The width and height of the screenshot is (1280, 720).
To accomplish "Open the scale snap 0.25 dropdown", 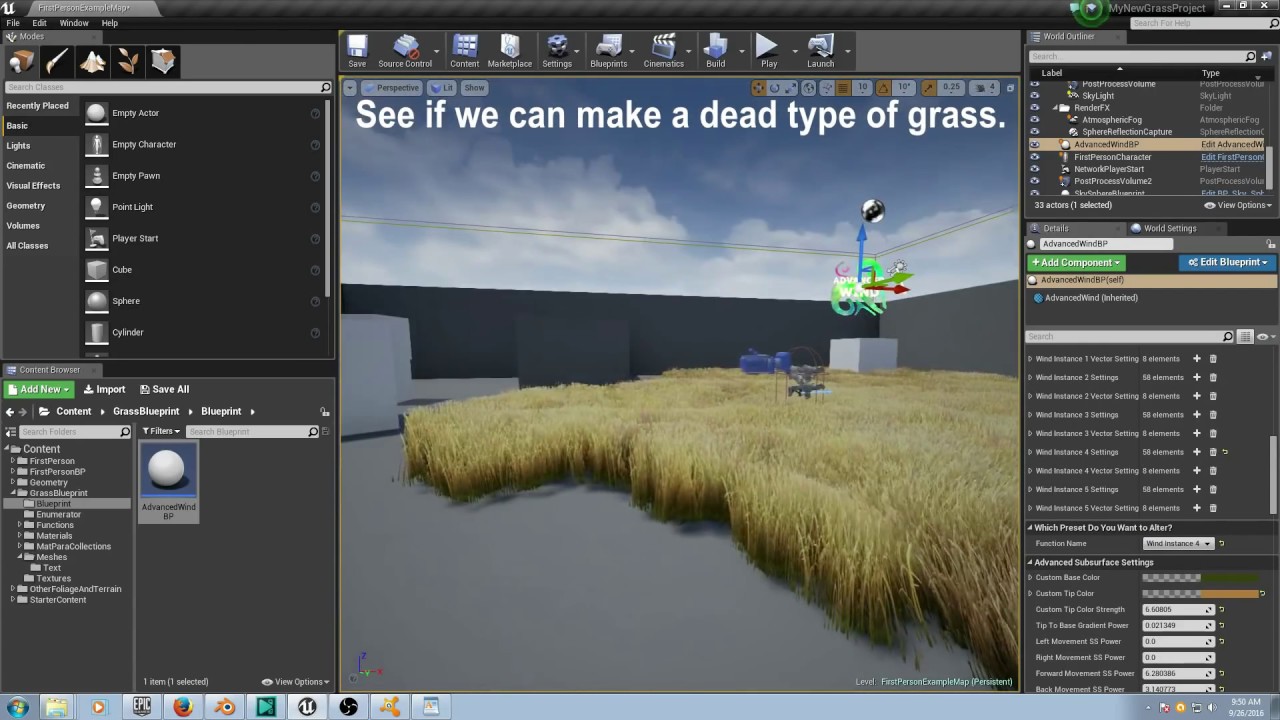I will tap(951, 88).
